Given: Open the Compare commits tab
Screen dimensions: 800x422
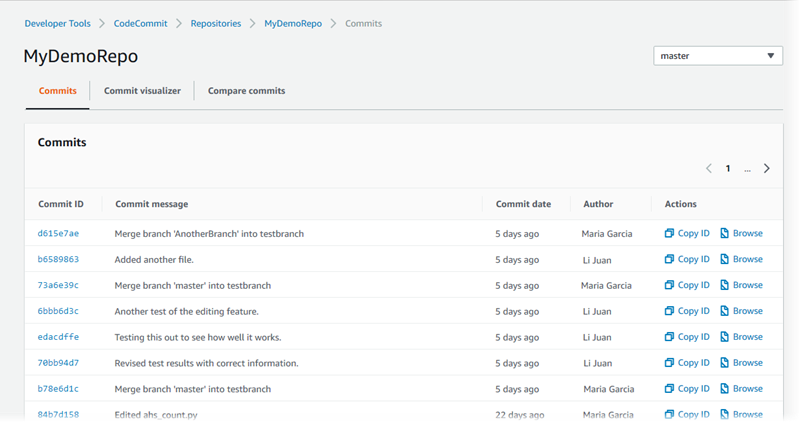Looking at the screenshot, I should coord(246,91).
